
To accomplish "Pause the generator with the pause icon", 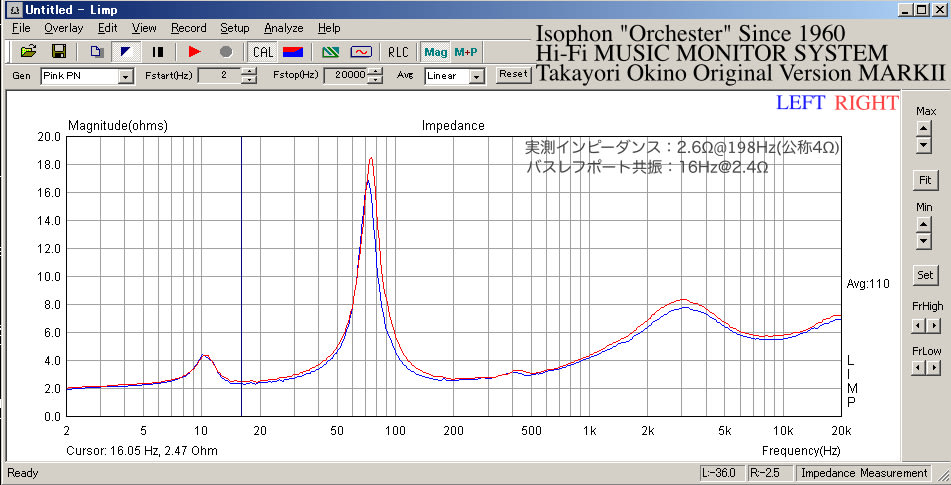I will tap(158, 52).
